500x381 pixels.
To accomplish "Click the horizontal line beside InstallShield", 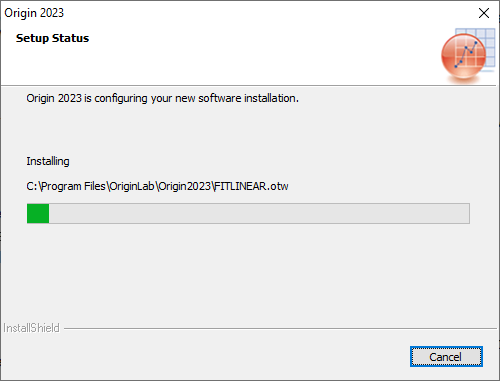I will point(280,328).
